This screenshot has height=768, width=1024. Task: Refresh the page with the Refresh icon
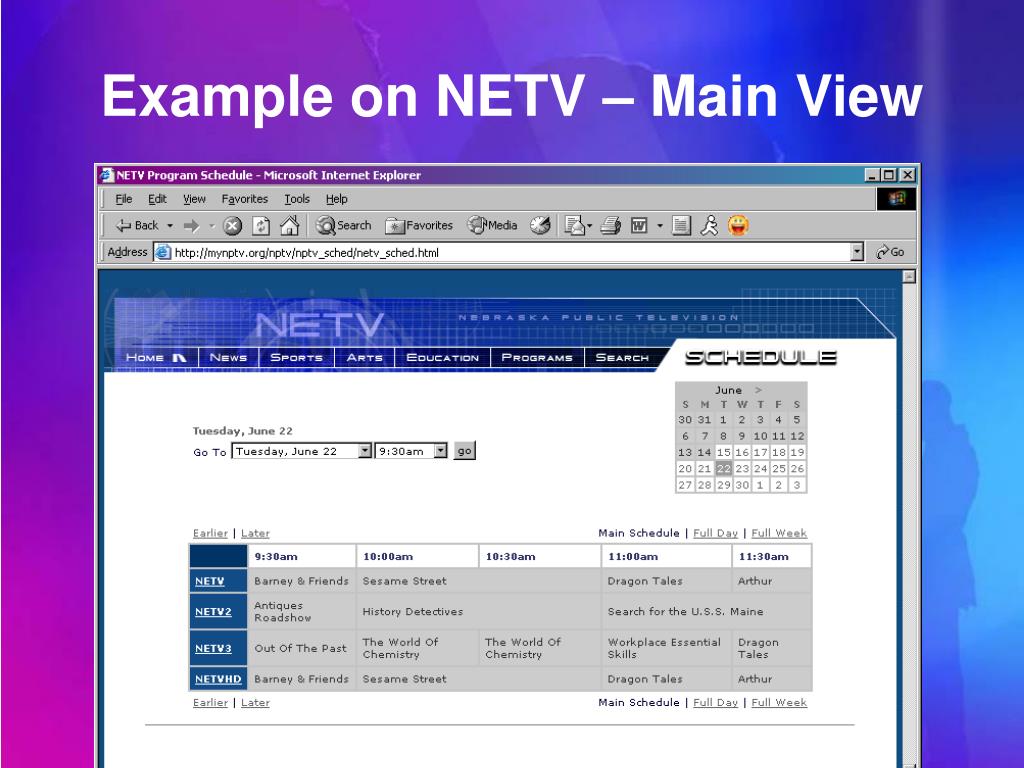click(x=261, y=226)
